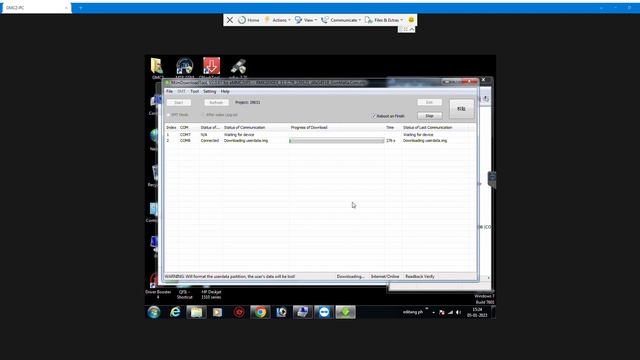Click the network signal tray icon
The image size is (640, 360).
point(450,312)
